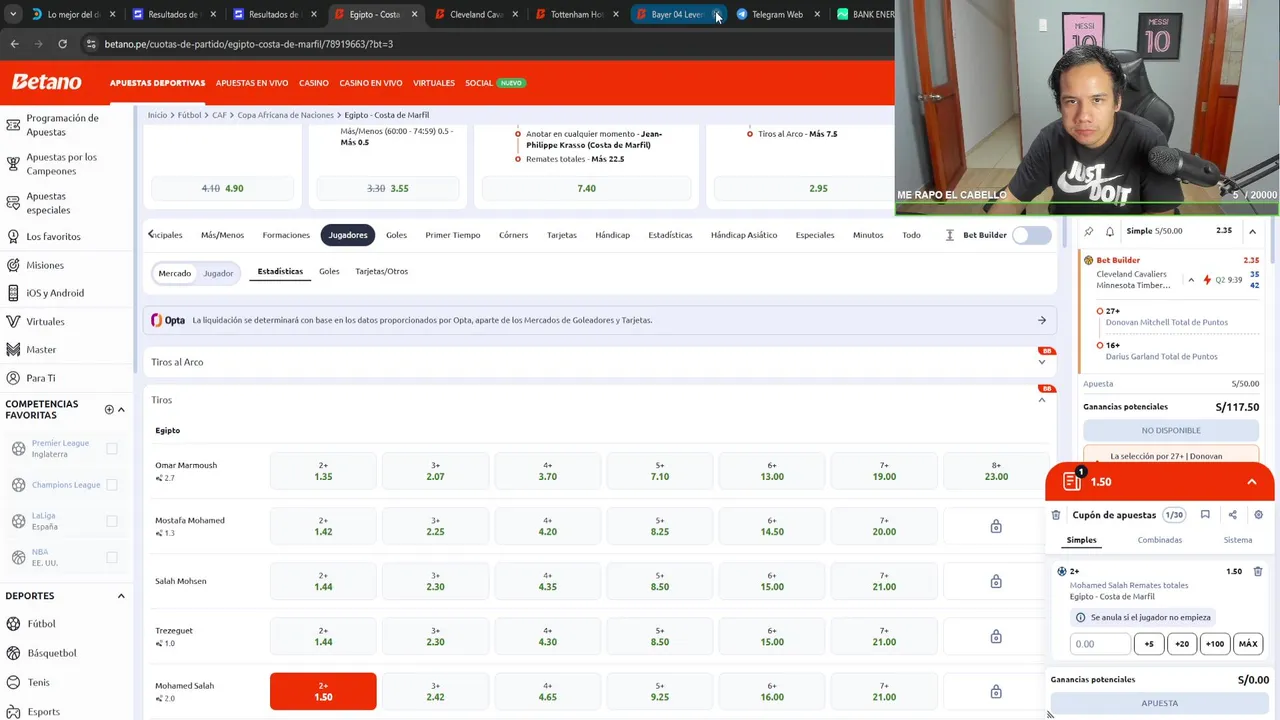Add +20 to the stake
The image size is (1280, 720).
point(1182,644)
